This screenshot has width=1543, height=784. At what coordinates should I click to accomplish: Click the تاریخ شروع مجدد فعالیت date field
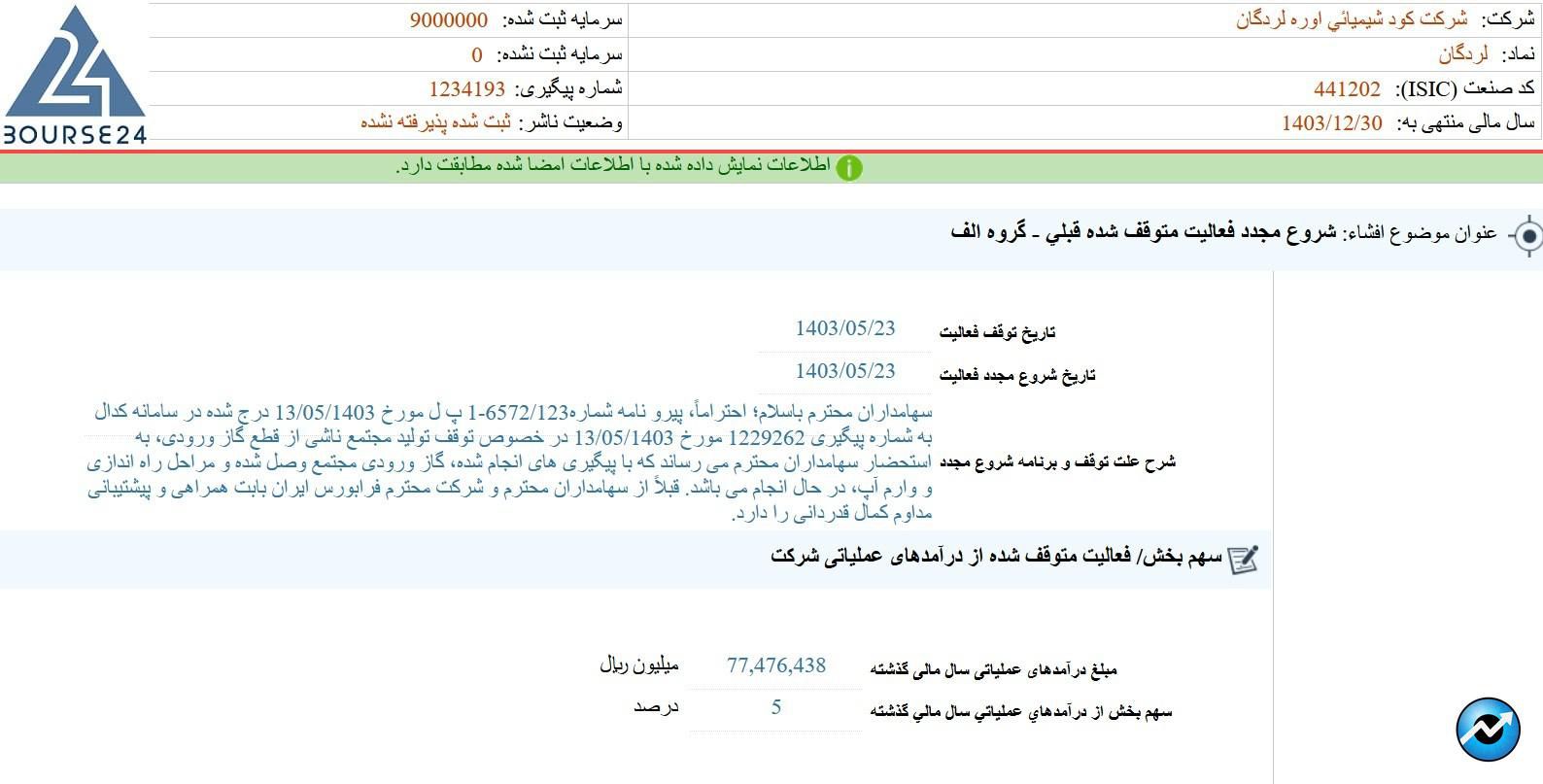click(x=844, y=371)
